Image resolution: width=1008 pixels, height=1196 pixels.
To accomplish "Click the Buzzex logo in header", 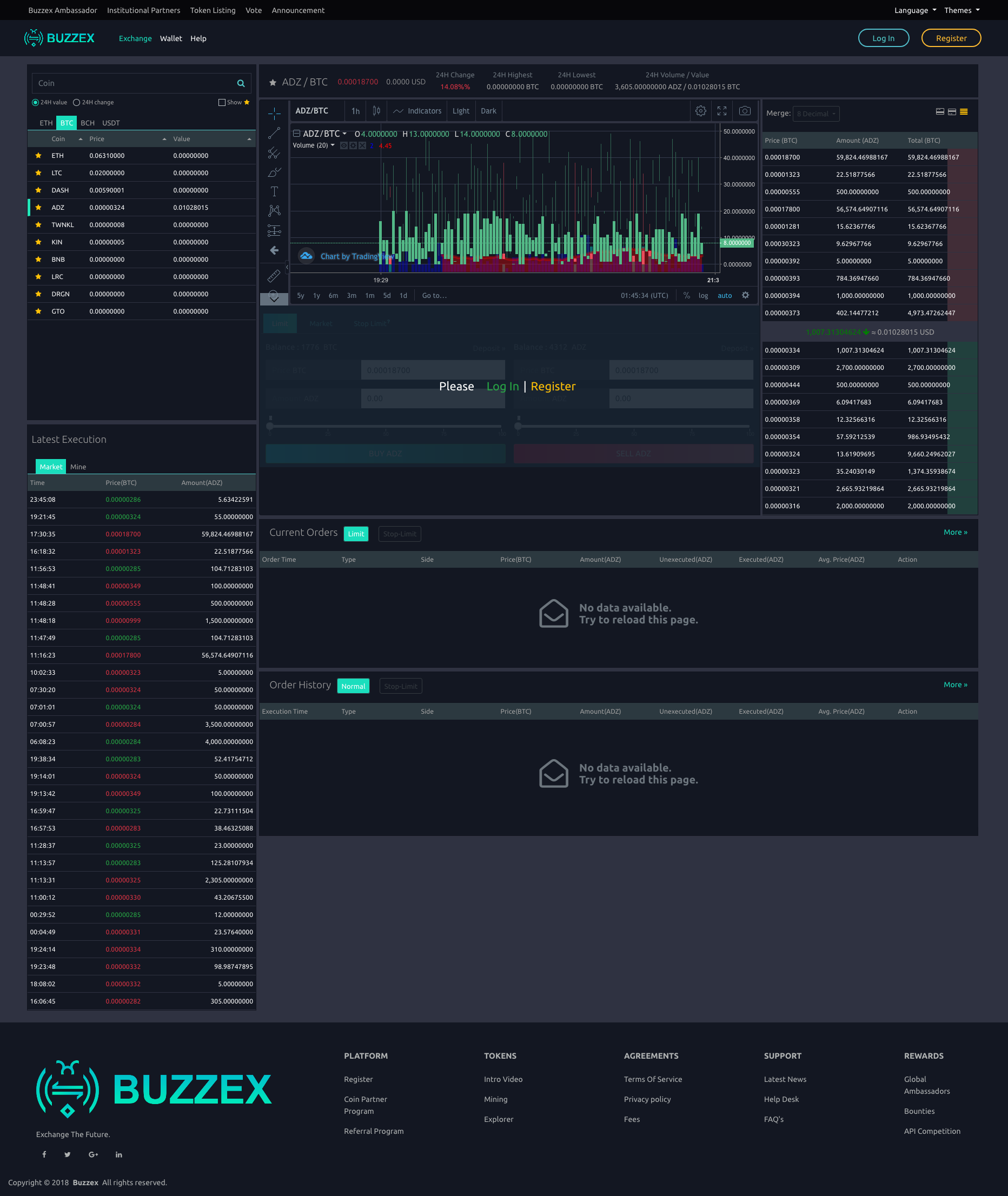I will pos(59,38).
